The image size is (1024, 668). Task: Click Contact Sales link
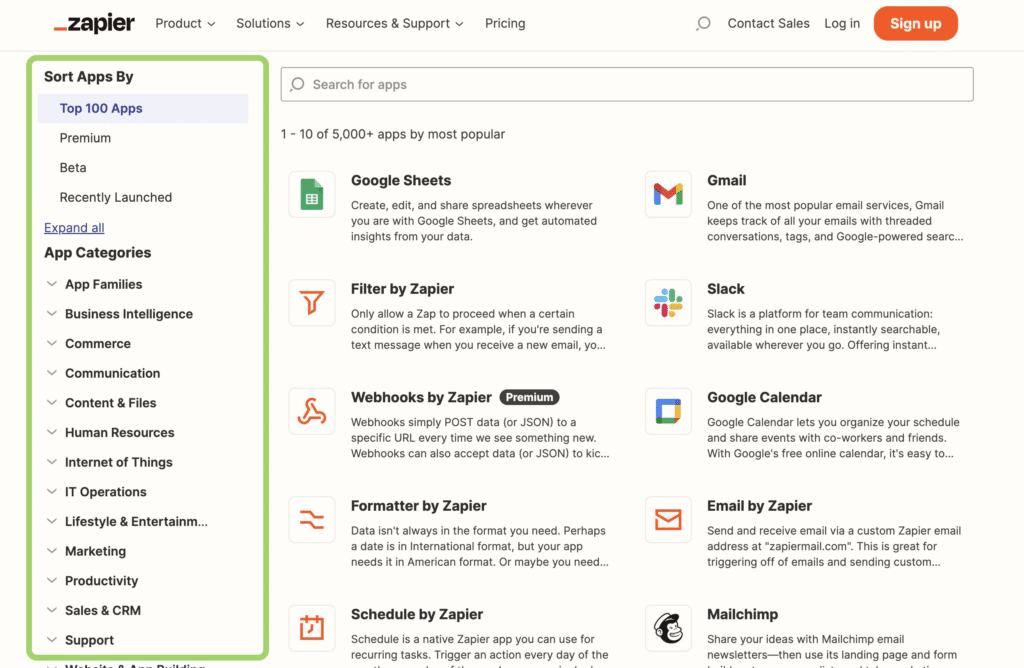[x=768, y=24]
